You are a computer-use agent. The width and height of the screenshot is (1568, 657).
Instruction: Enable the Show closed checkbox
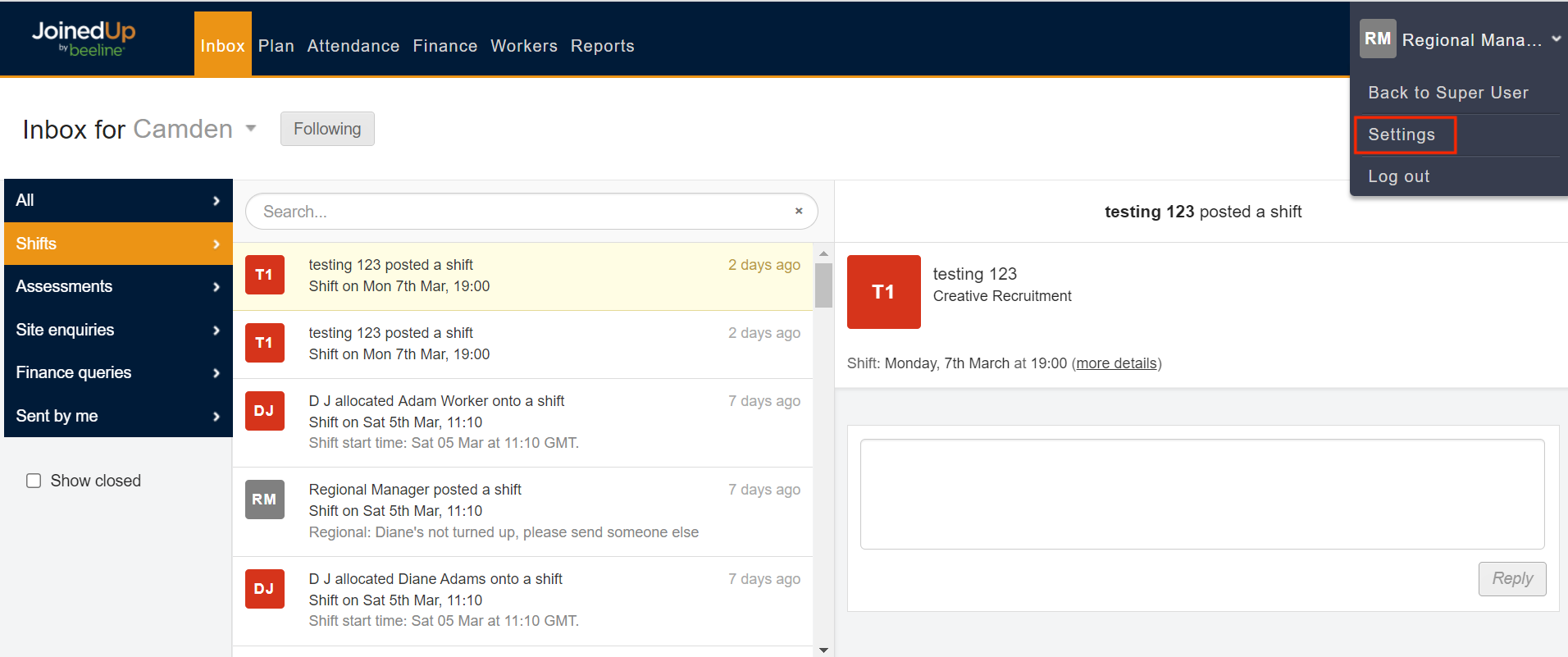pos(34,481)
